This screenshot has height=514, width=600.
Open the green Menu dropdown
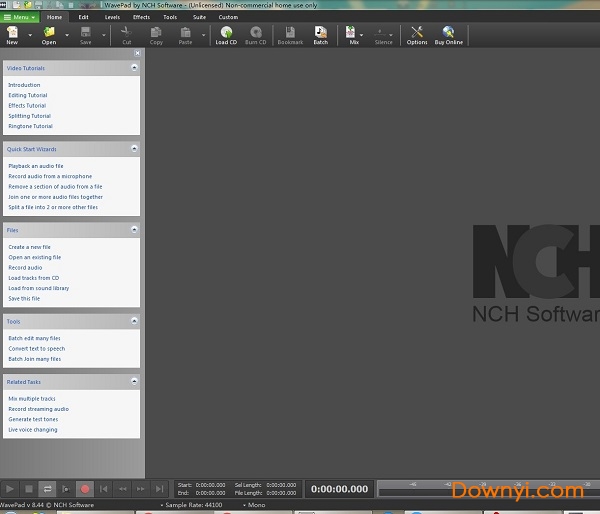[x=20, y=17]
